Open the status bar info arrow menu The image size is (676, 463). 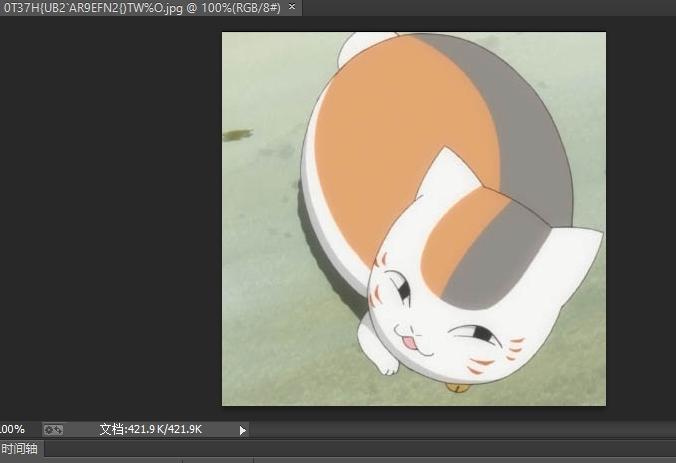(243, 430)
